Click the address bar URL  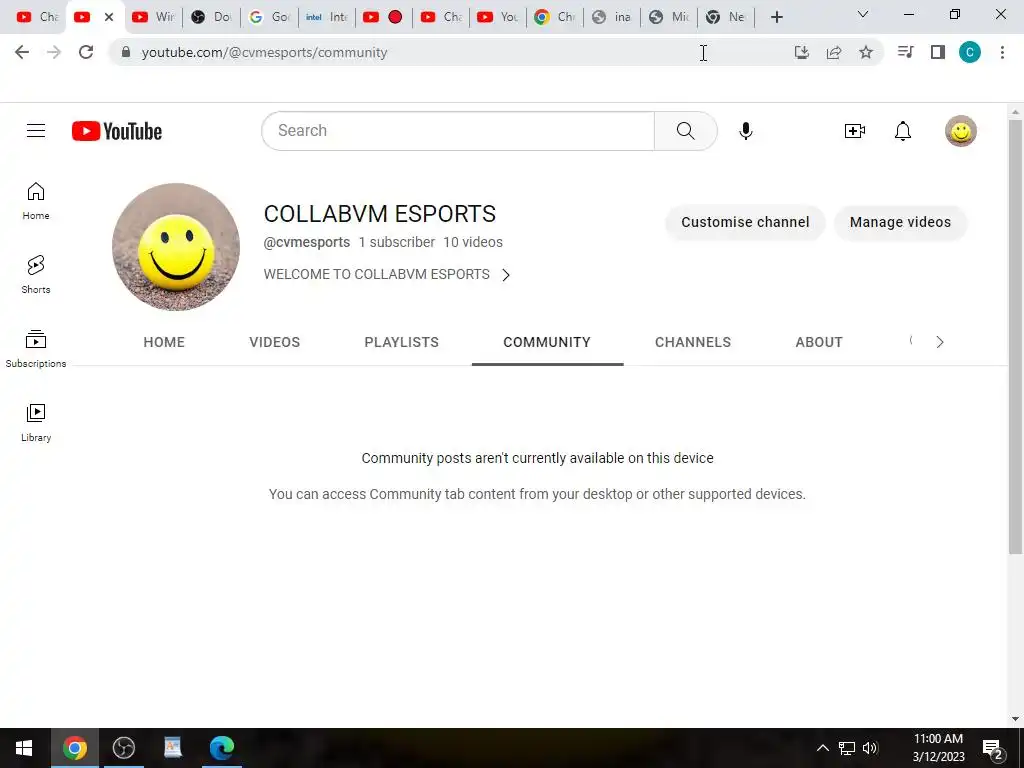tap(264, 52)
